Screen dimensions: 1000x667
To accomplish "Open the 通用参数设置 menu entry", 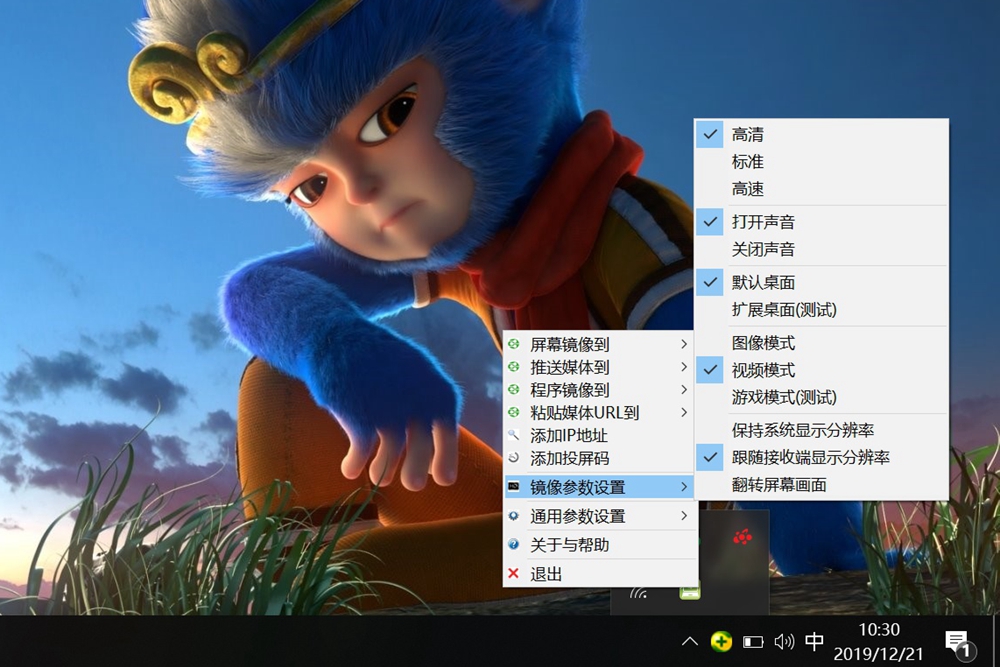I will (x=601, y=516).
